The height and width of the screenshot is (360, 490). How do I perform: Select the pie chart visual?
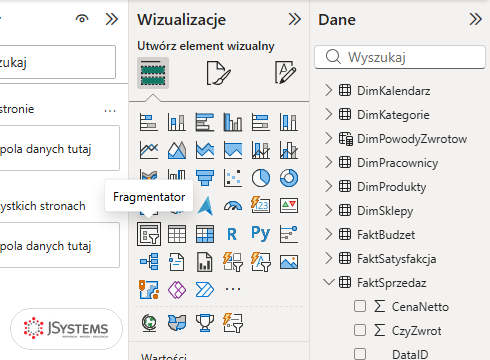(261, 178)
